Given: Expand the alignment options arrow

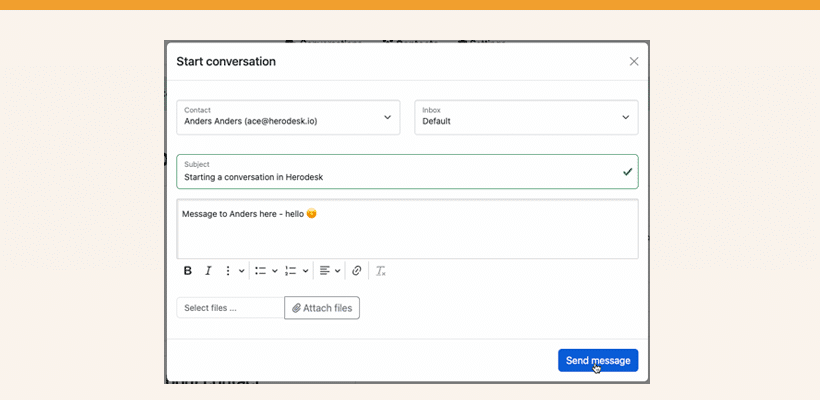Looking at the screenshot, I should [338, 271].
